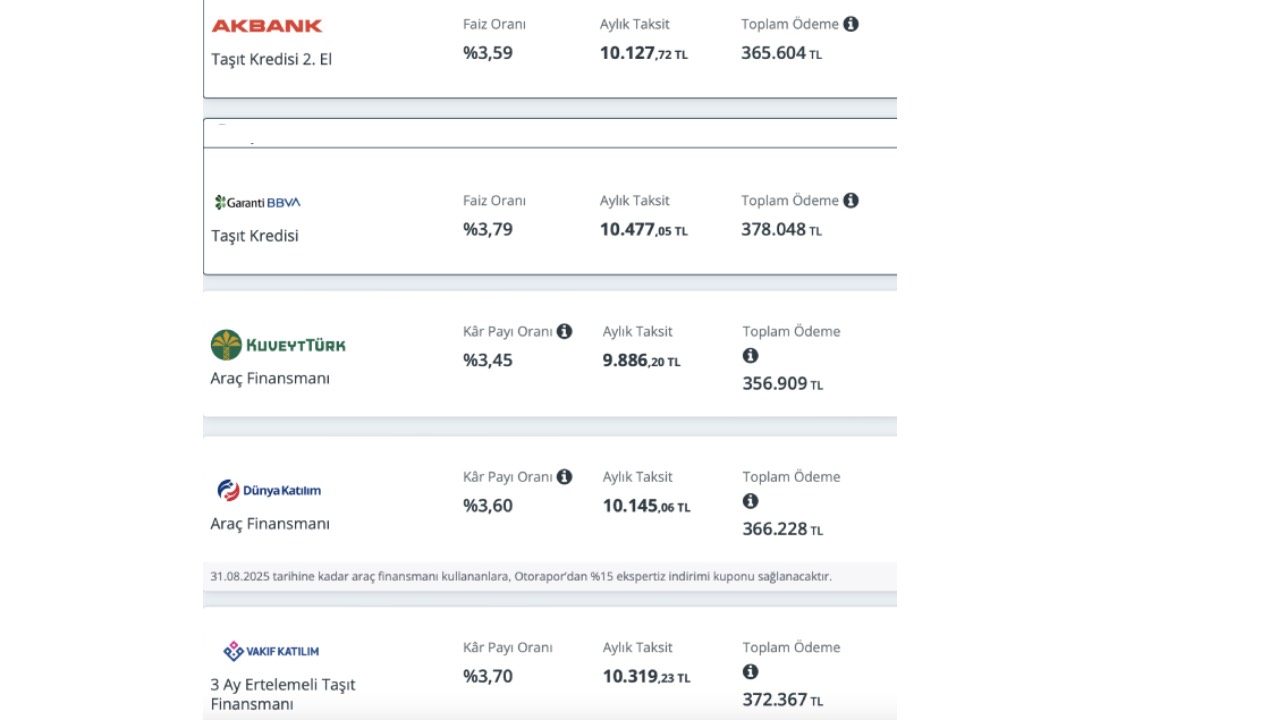The height and width of the screenshot is (720, 1280).
Task: Click "Toplam Ödeme" label in Vakıf Katılım row
Action: [x=791, y=648]
